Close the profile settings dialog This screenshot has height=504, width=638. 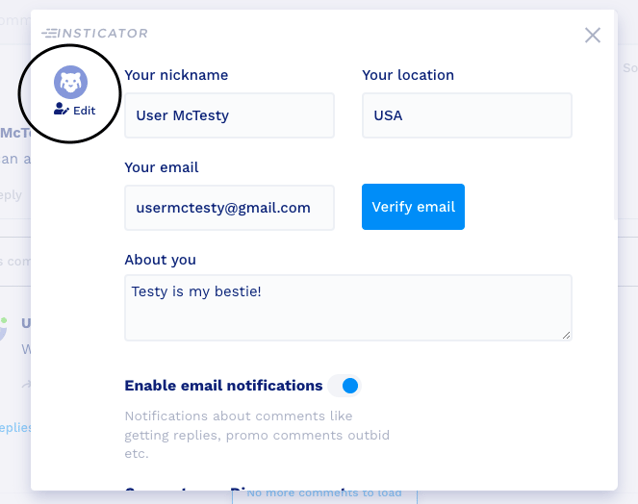592,35
